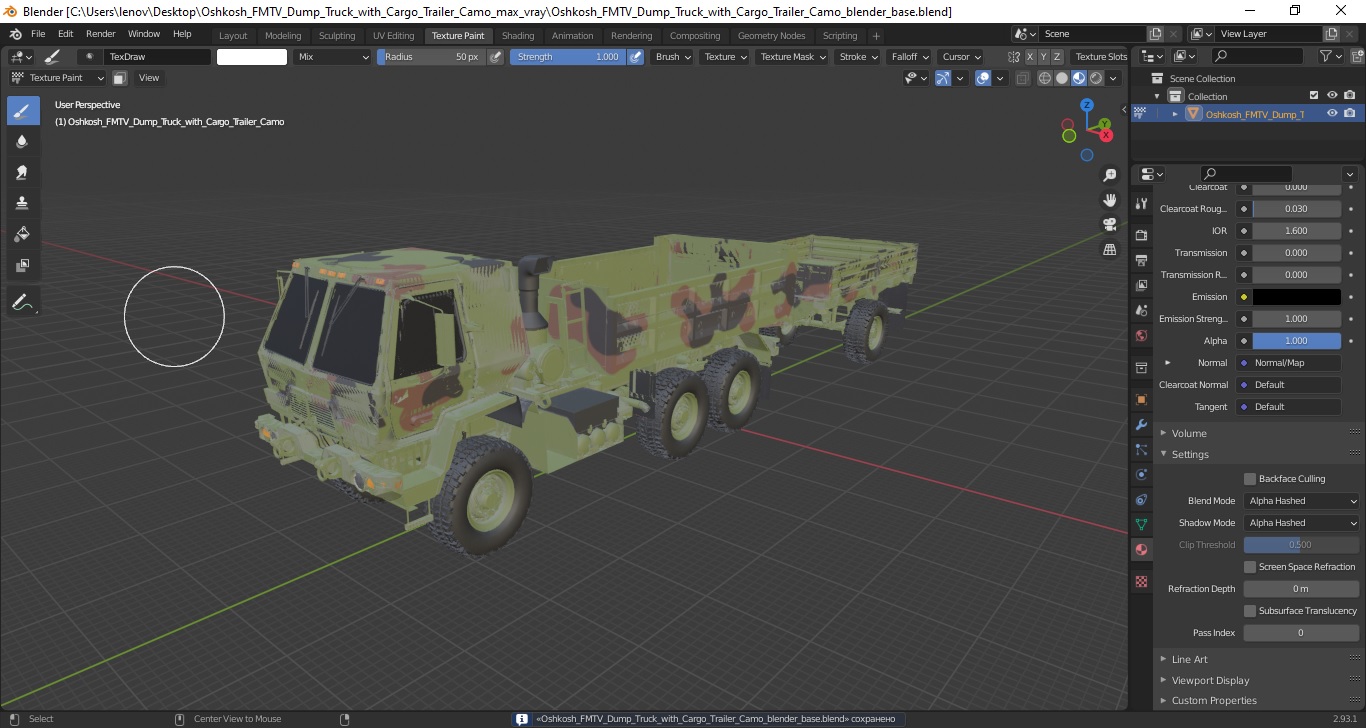1366x728 pixels.
Task: Open the Render properties tab
Action: click(x=1141, y=235)
